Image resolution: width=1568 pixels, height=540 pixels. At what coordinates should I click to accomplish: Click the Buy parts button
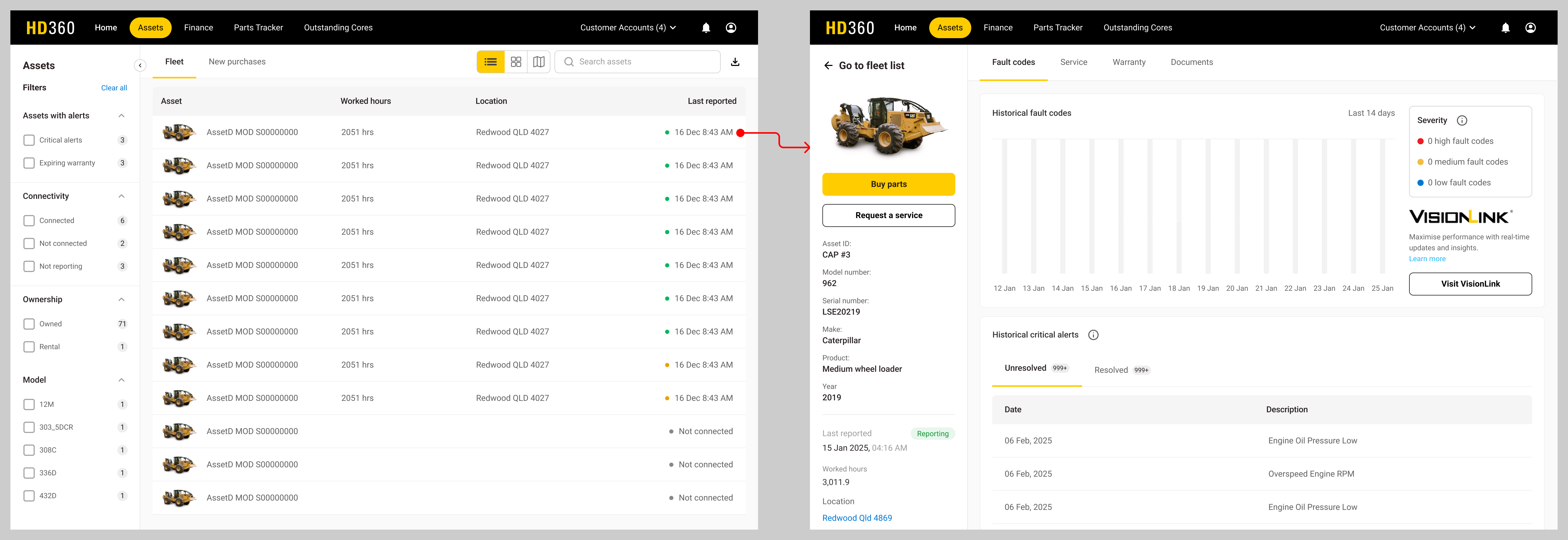coord(888,185)
